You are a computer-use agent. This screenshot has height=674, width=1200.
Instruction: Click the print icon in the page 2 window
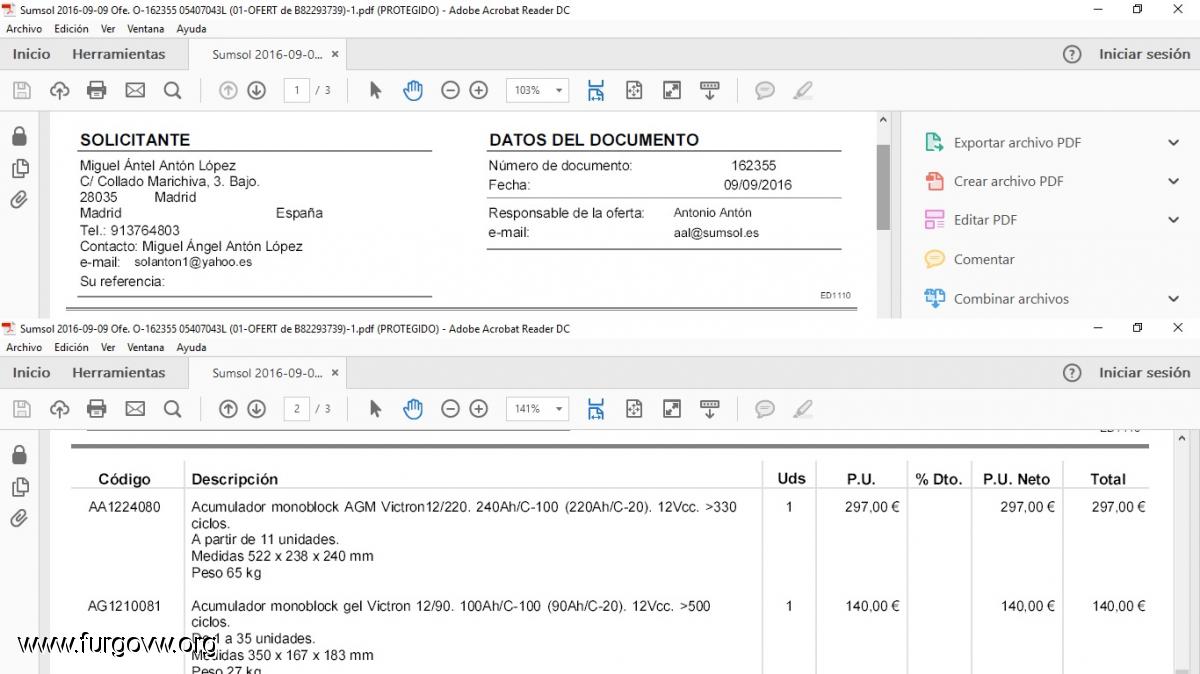[97, 409]
